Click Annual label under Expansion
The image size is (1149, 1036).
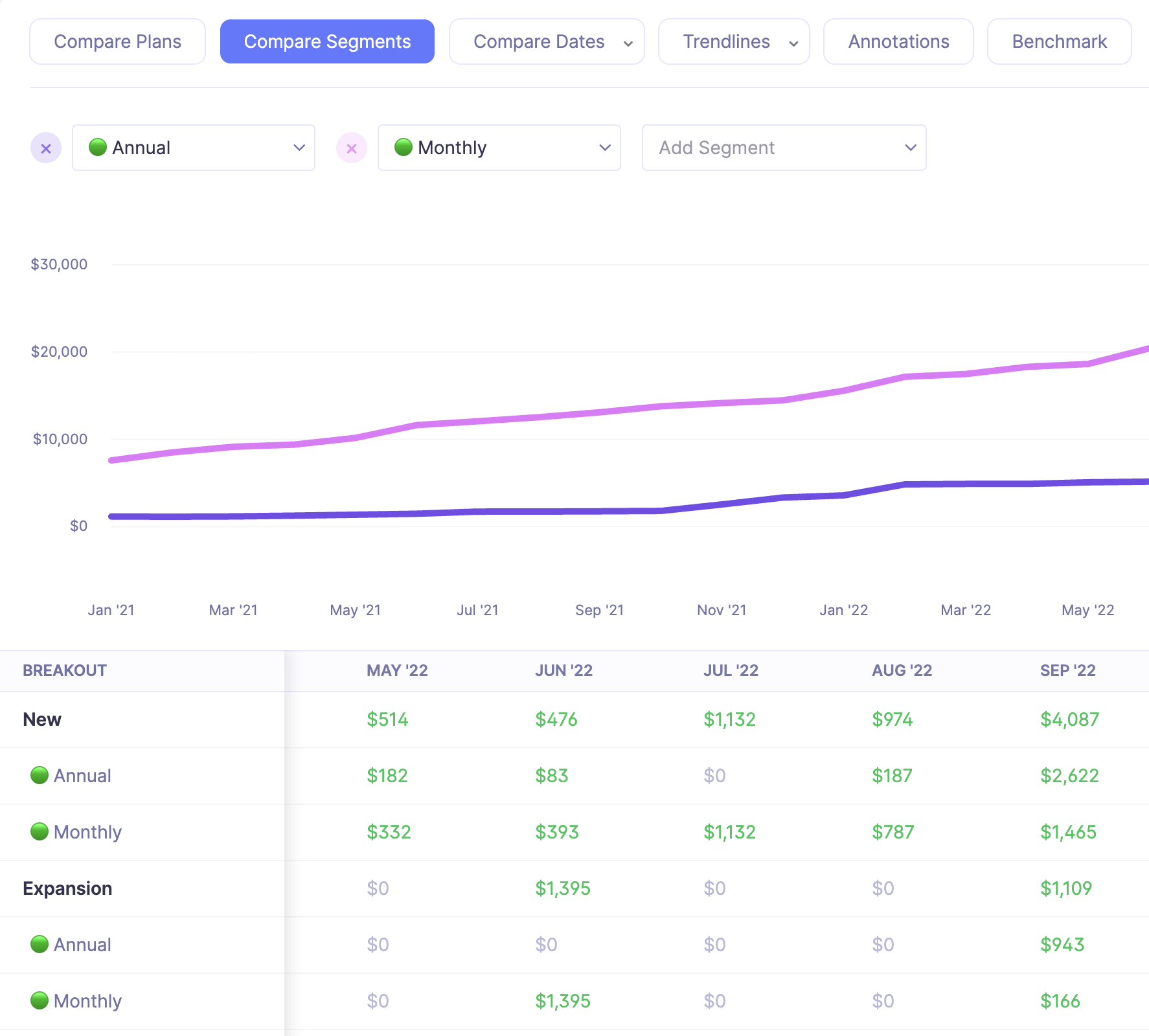82,945
